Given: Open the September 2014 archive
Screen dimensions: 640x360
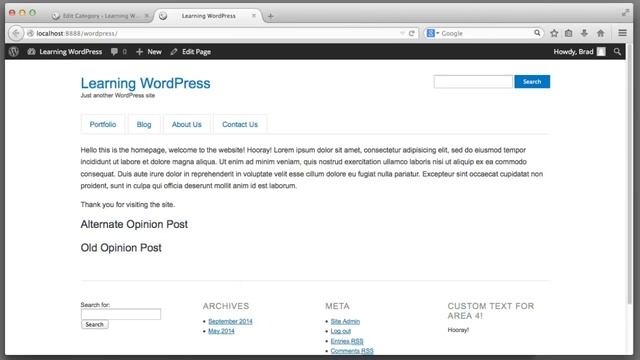Looking at the screenshot, I should [230, 322].
